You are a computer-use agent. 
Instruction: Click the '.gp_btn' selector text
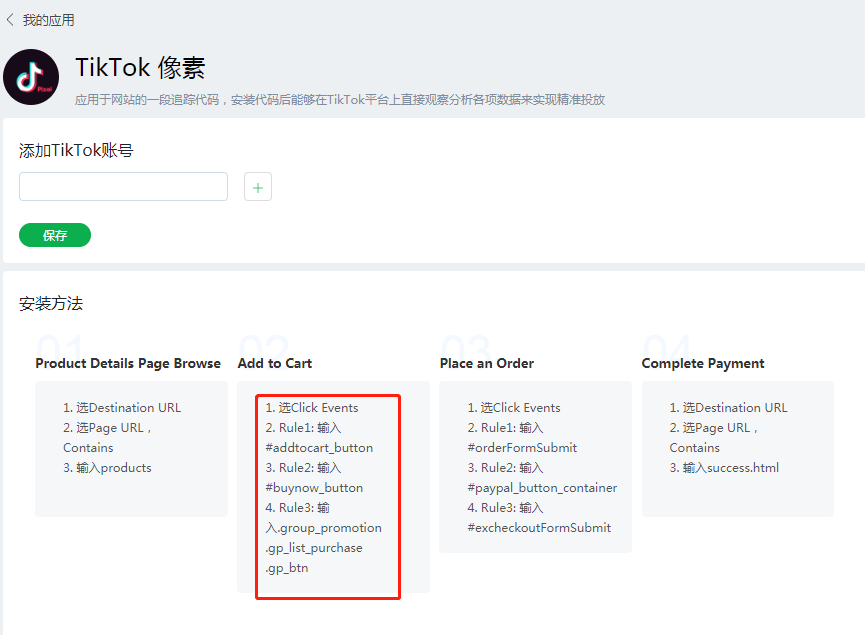(x=287, y=568)
